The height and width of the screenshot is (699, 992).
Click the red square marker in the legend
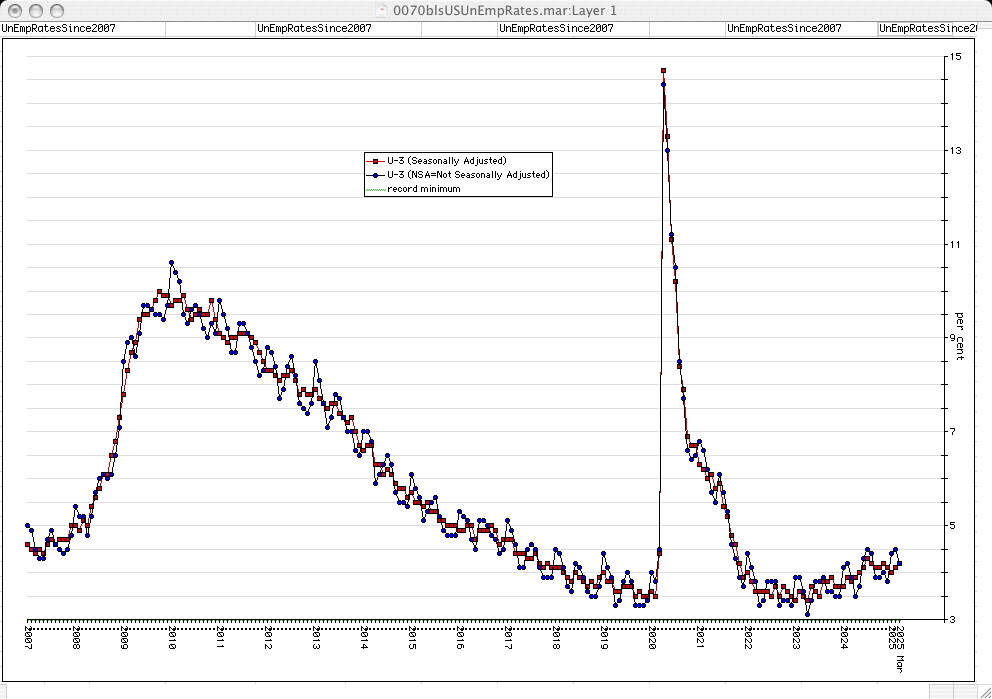tap(375, 161)
